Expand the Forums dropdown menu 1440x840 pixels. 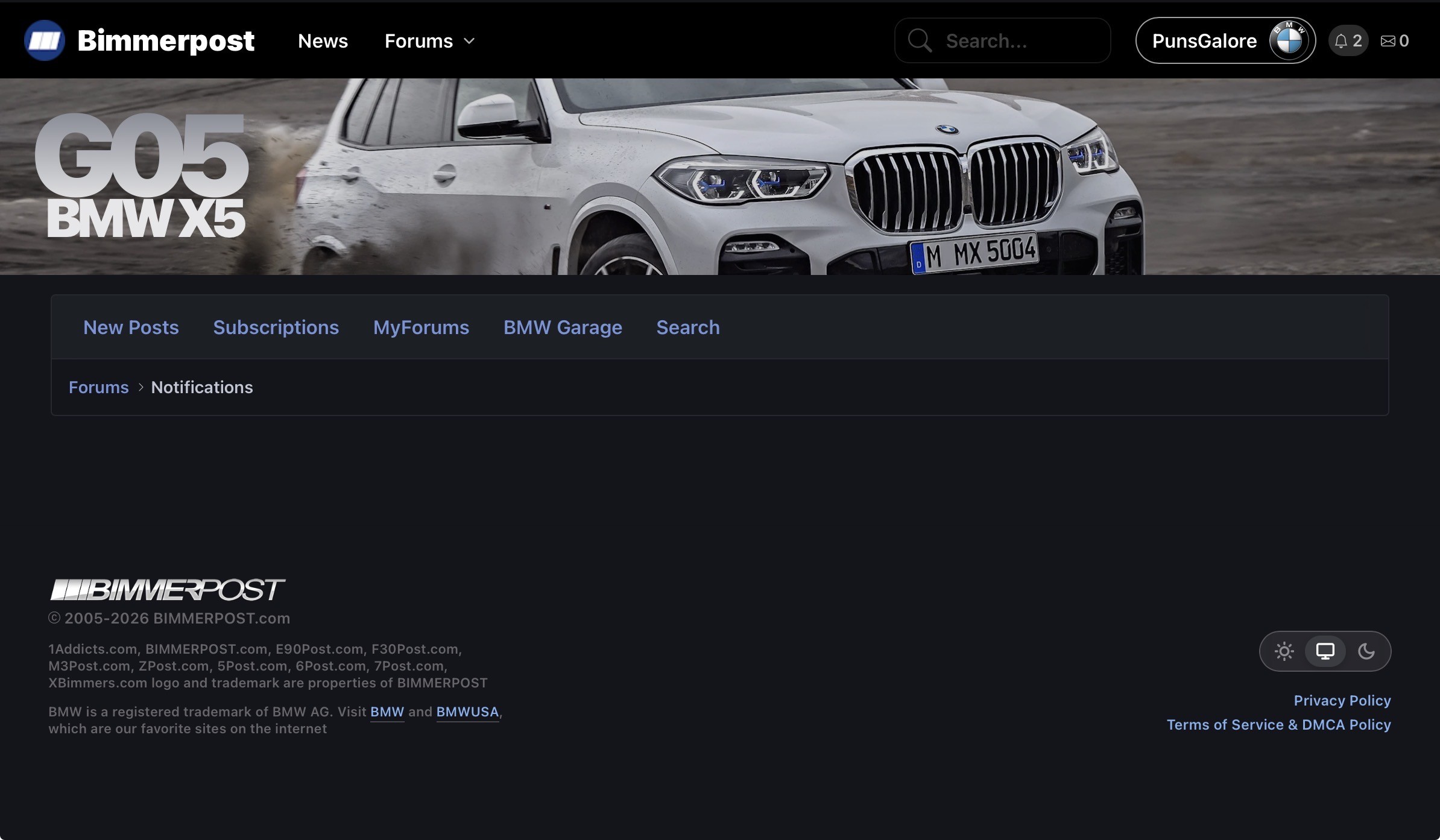coord(430,40)
